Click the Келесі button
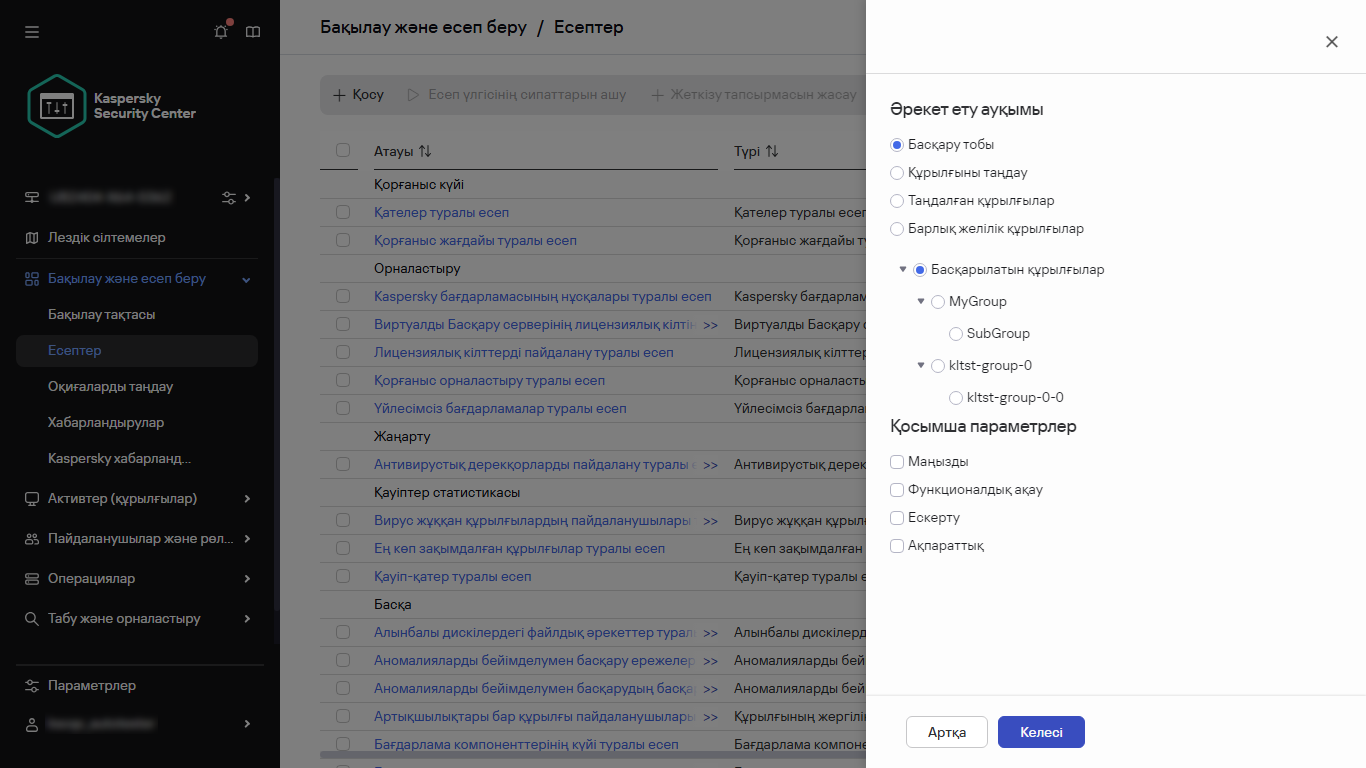 1041,733
